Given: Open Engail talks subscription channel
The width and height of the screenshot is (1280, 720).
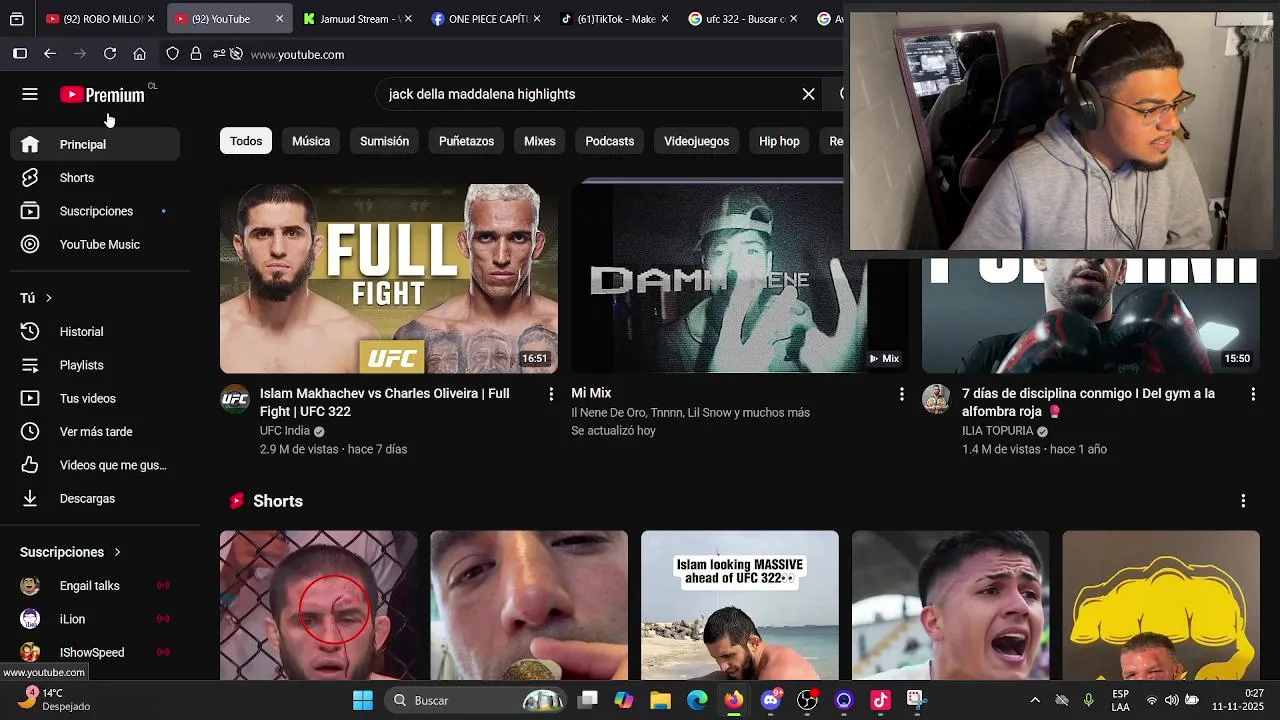Looking at the screenshot, I should [x=95, y=586].
